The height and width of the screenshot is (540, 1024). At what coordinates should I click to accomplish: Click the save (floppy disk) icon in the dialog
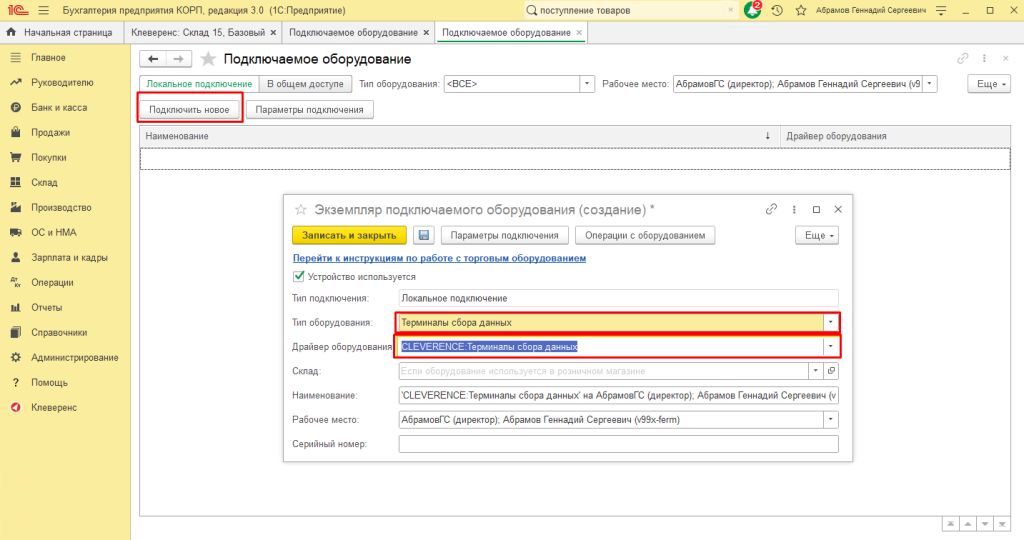click(423, 235)
